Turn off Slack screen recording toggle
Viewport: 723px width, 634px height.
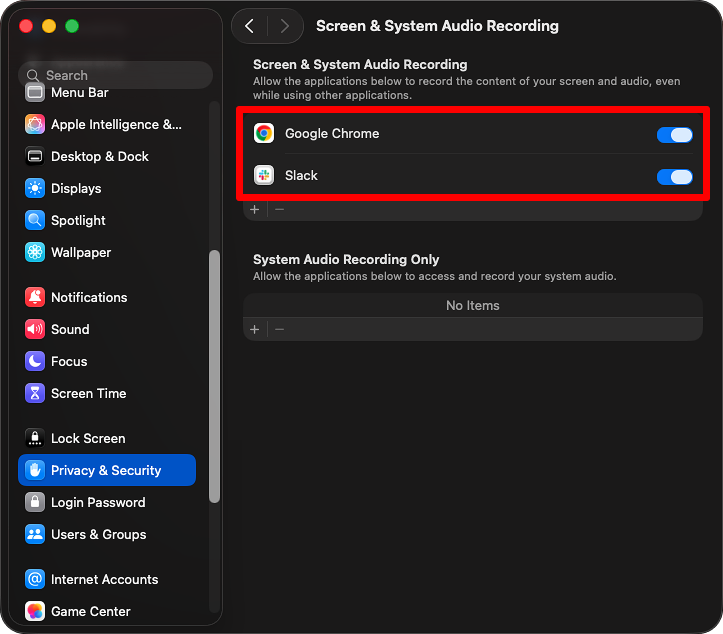(675, 177)
